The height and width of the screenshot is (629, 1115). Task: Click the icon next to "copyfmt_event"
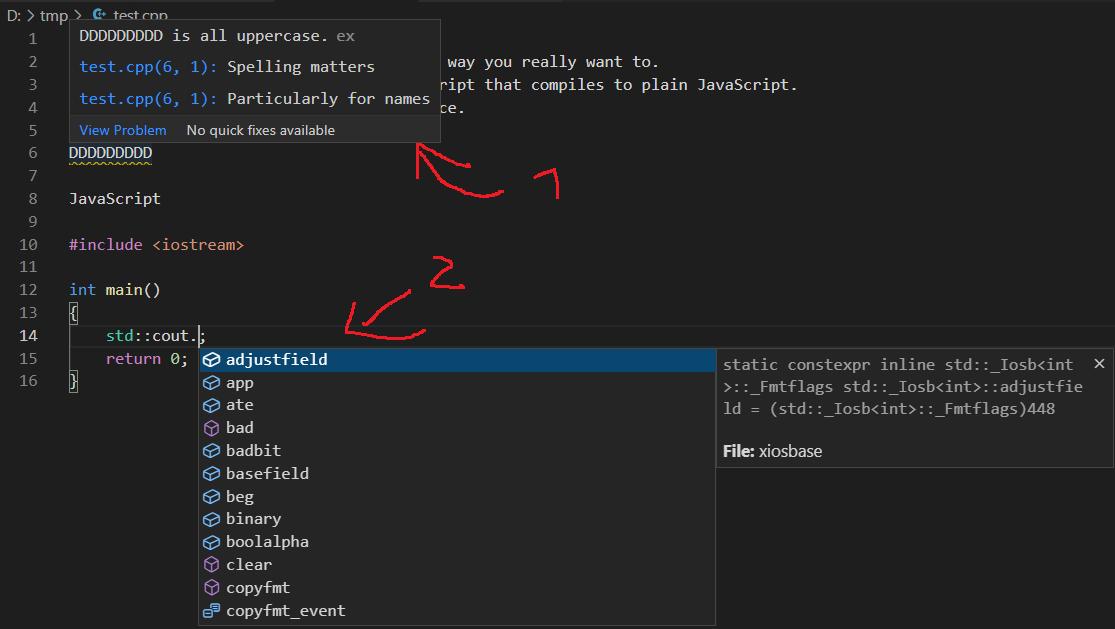pyautogui.click(x=212, y=610)
